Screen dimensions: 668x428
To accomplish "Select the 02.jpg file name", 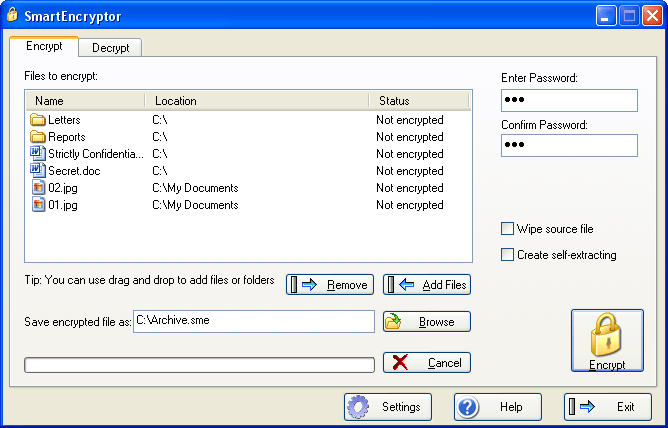I will [63, 188].
